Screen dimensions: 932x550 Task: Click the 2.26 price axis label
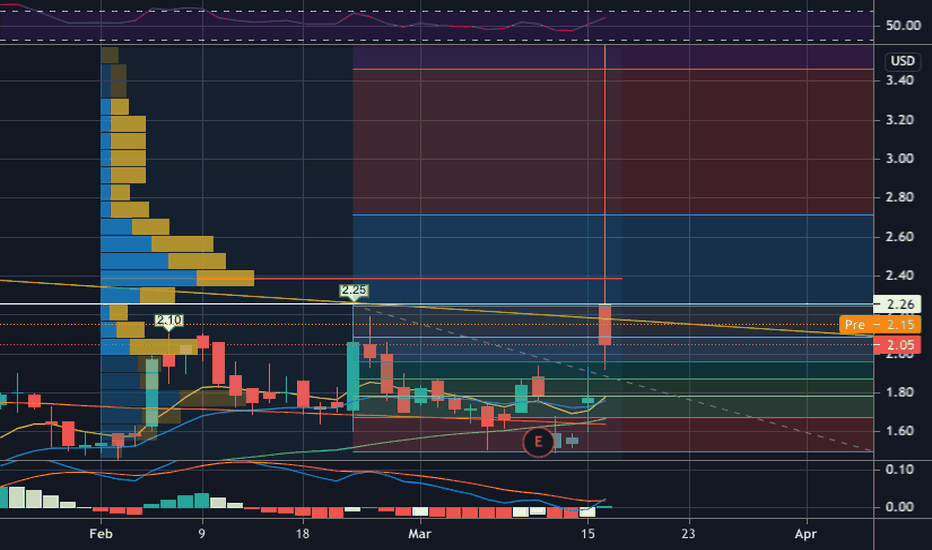(x=898, y=304)
